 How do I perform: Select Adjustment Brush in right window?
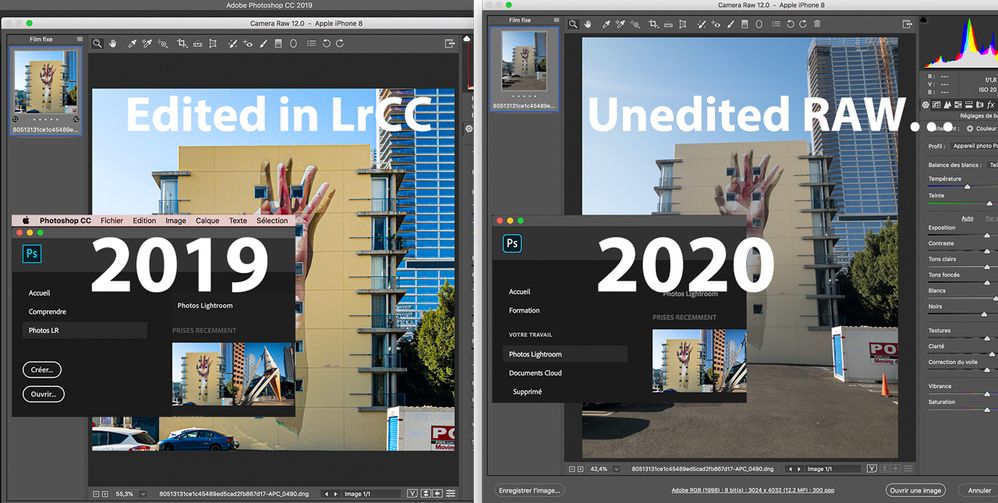[730, 24]
